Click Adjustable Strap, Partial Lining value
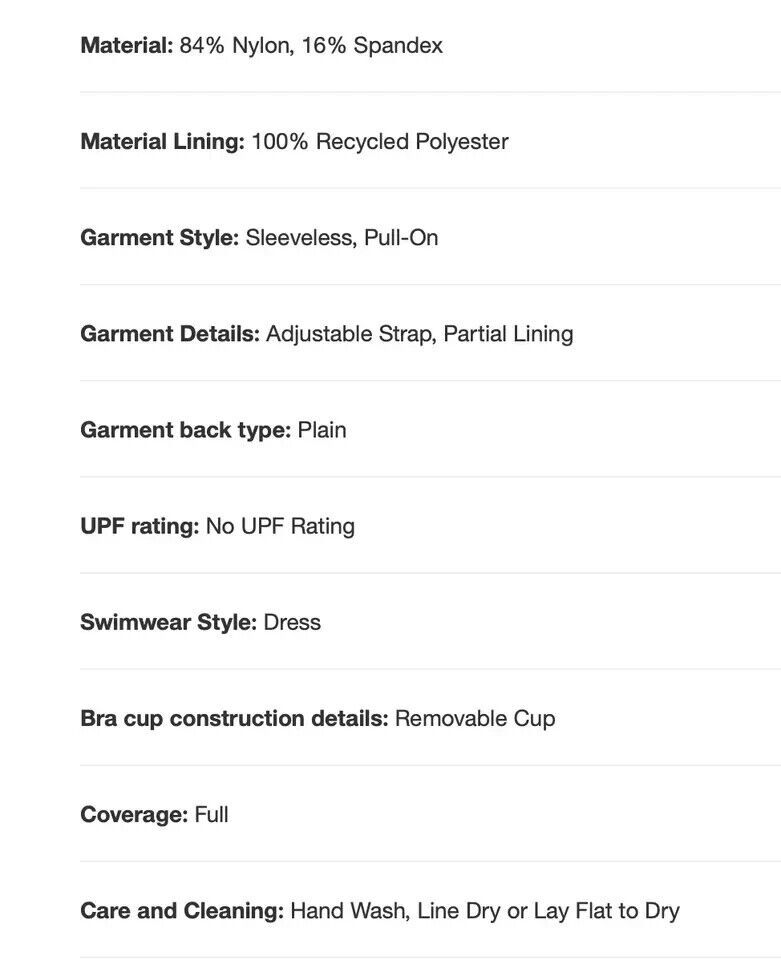 [x=420, y=334]
